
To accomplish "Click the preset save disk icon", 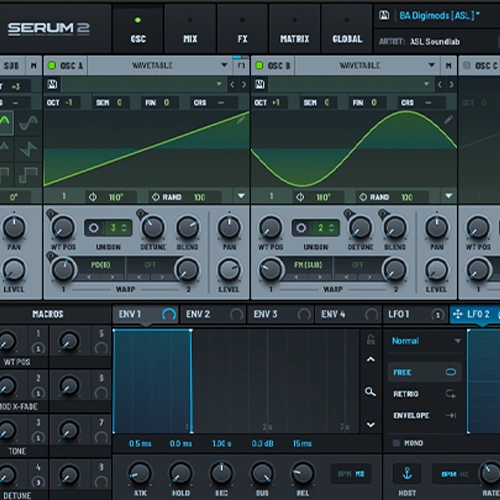I will click(x=384, y=15).
